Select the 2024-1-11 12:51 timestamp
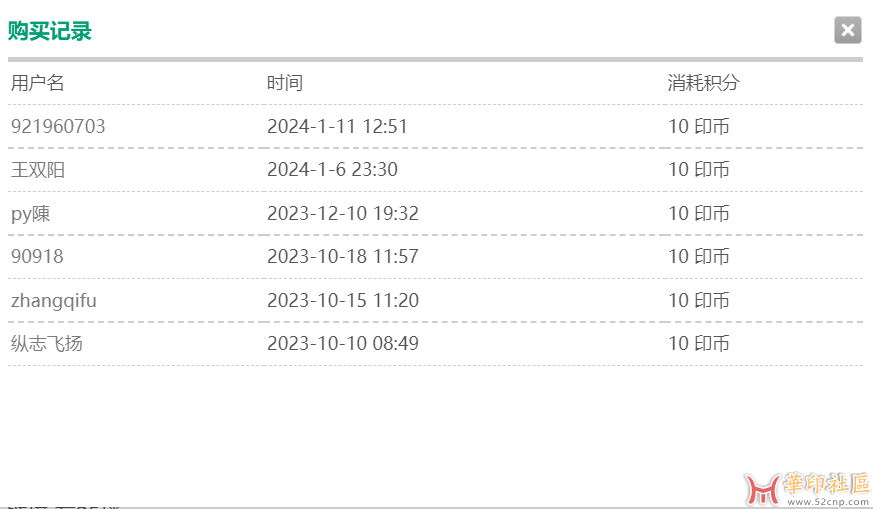873x509 pixels. (337, 127)
